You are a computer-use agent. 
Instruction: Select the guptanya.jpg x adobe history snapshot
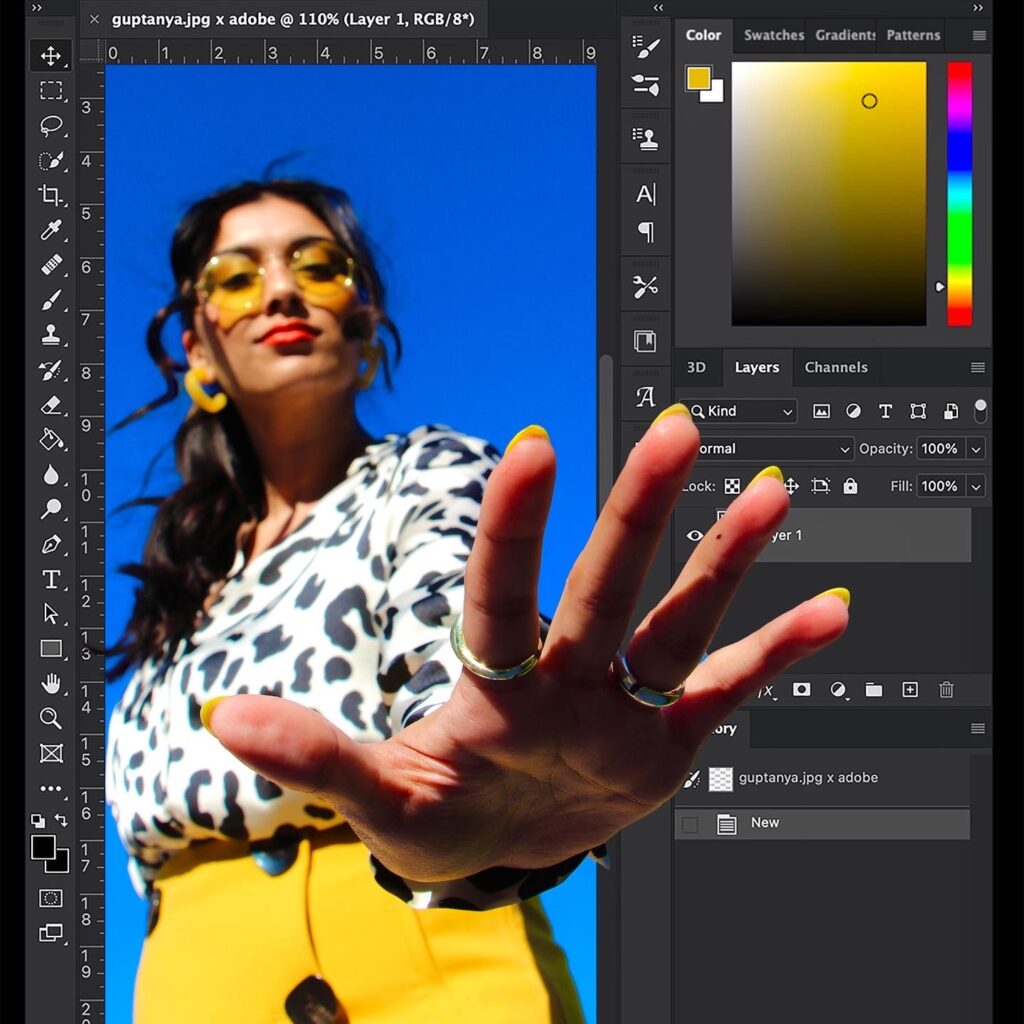pyautogui.click(x=808, y=778)
